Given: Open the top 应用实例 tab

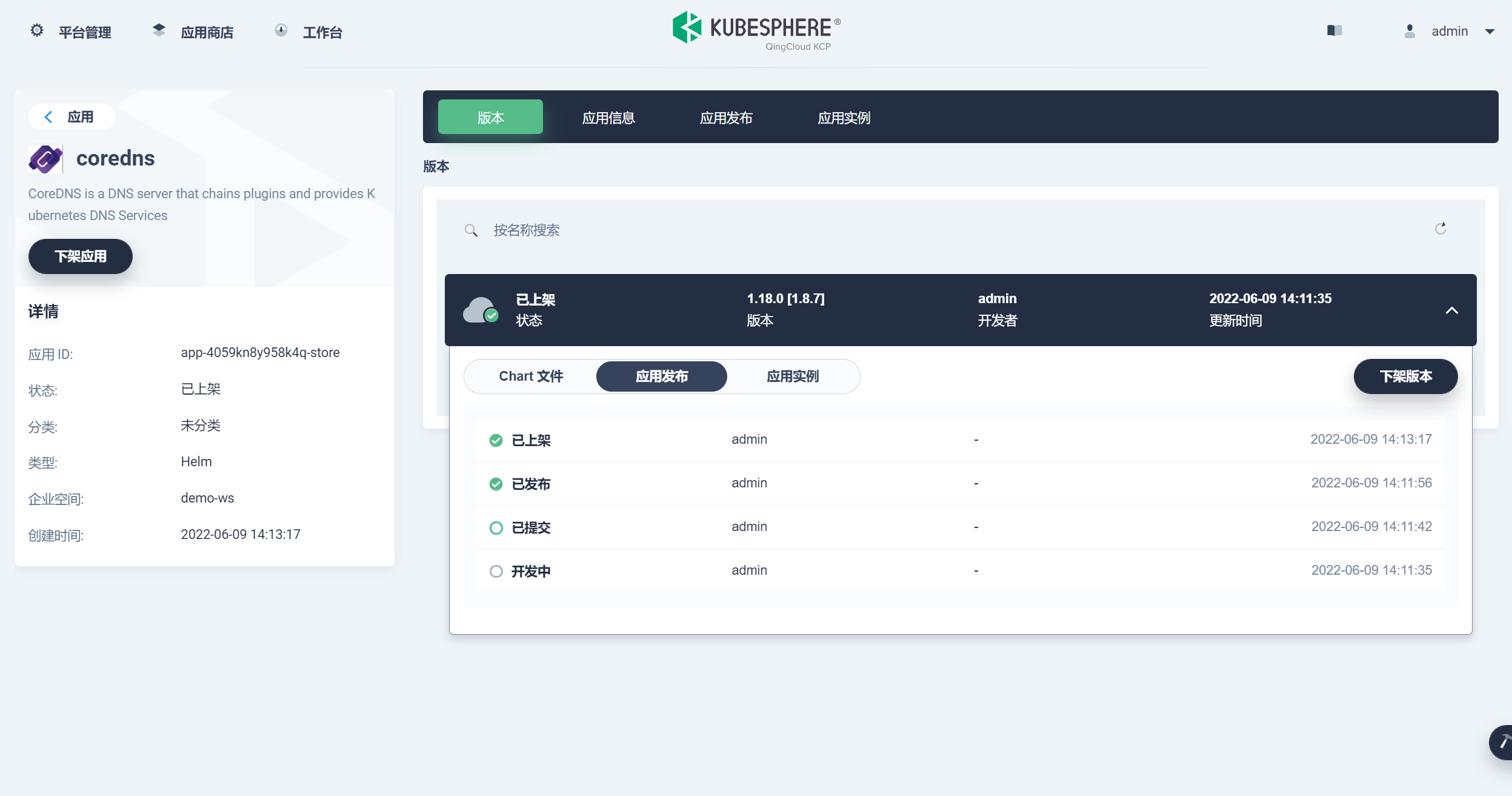Looking at the screenshot, I should (x=844, y=118).
